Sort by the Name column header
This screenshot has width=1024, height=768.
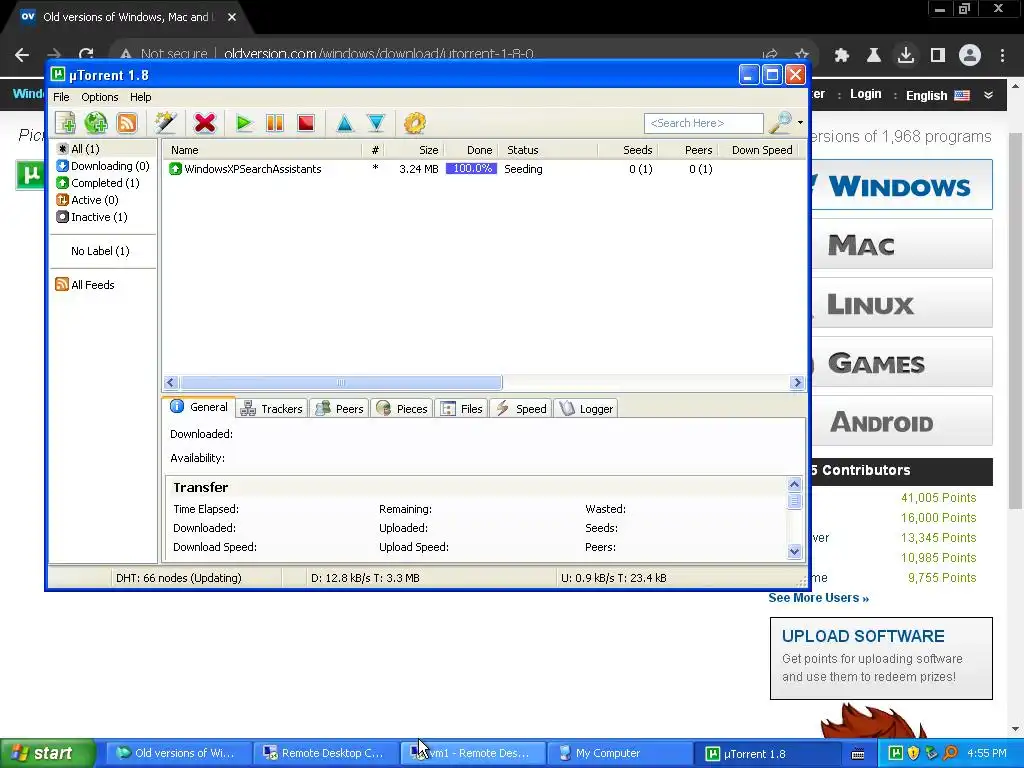(x=262, y=150)
